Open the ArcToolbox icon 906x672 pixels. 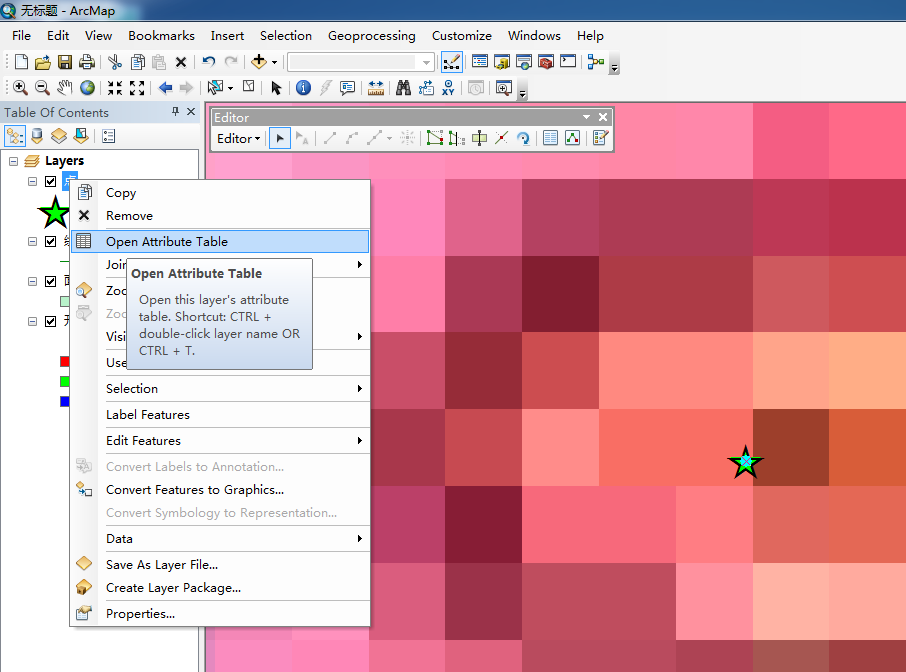pyautogui.click(x=546, y=61)
